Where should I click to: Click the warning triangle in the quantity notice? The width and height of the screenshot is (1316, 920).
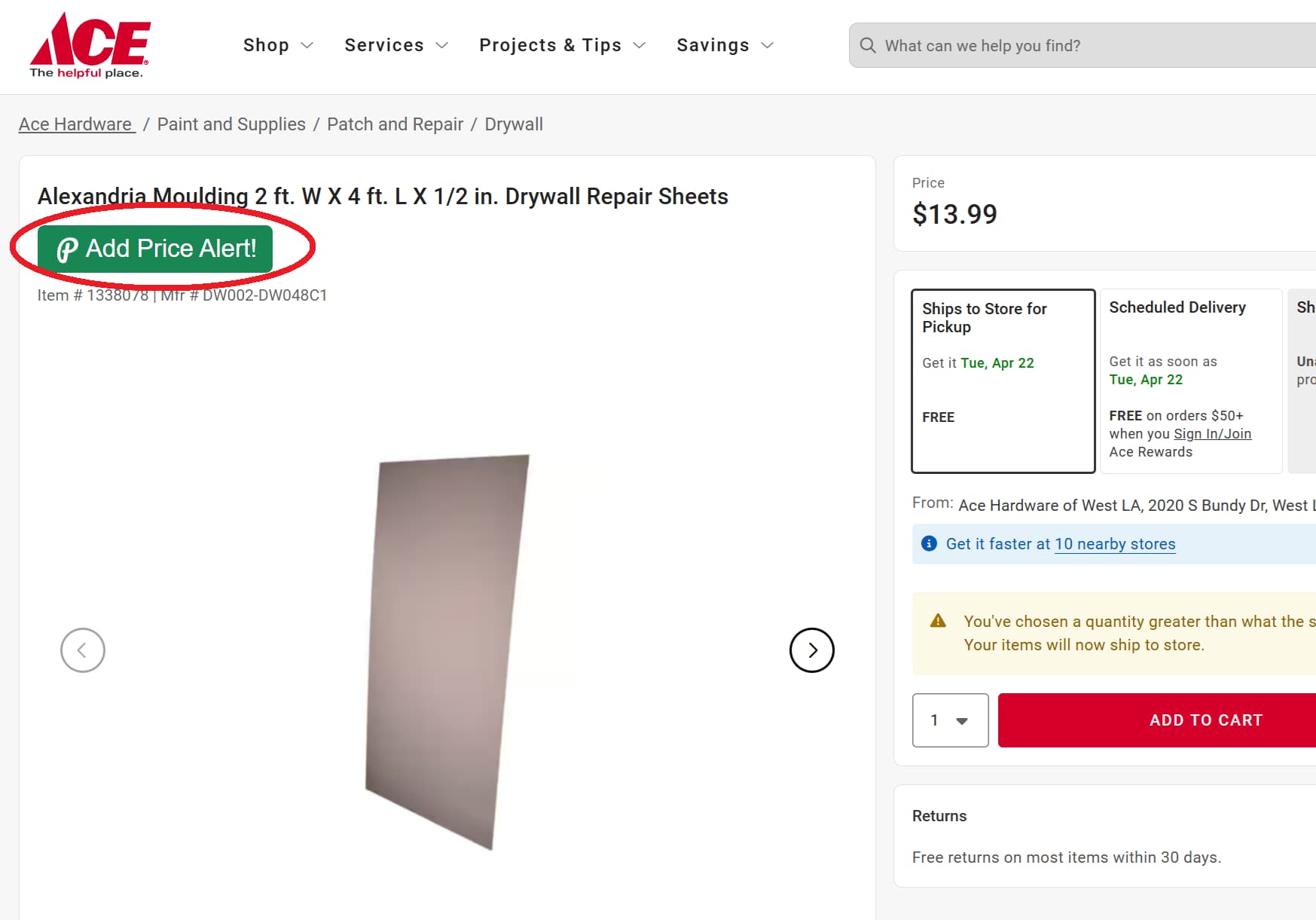(938, 621)
